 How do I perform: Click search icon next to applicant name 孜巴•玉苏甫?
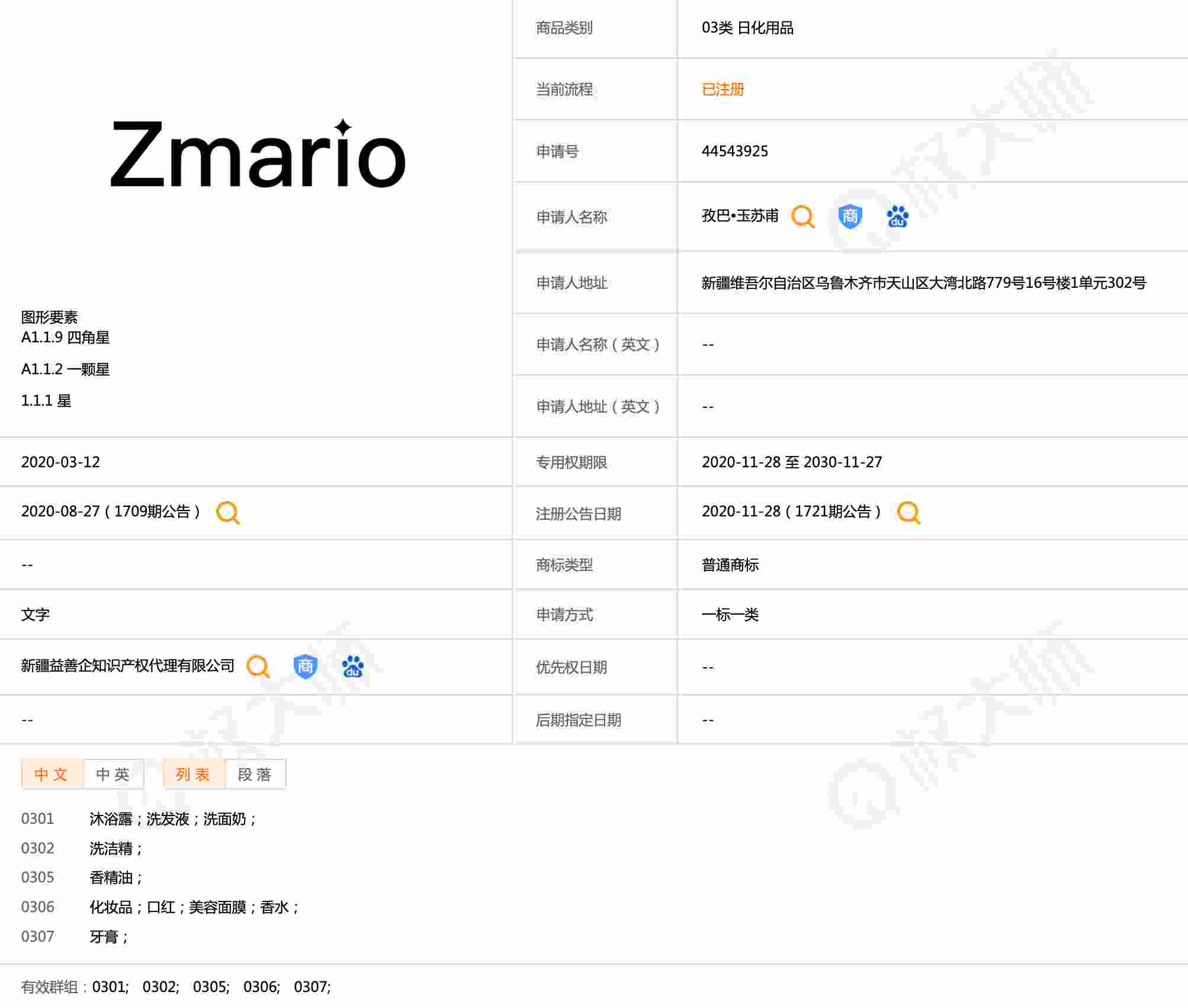802,217
